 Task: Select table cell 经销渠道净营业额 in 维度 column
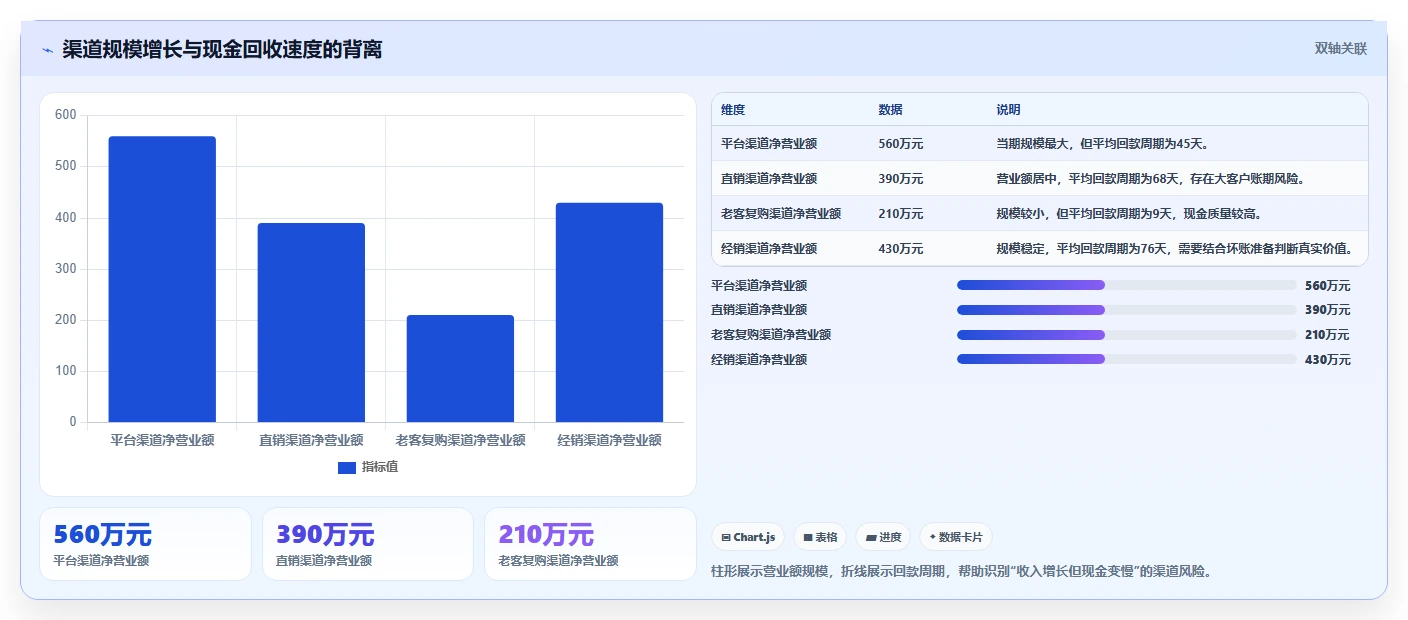click(x=769, y=249)
